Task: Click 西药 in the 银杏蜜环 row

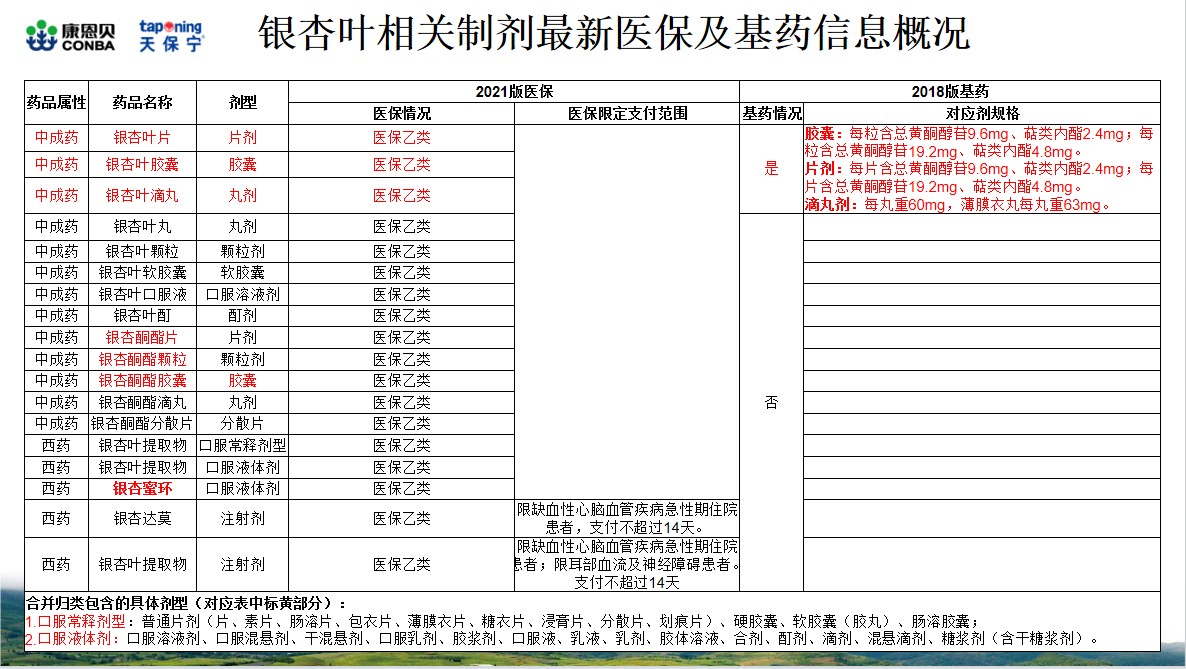Action: (x=57, y=489)
